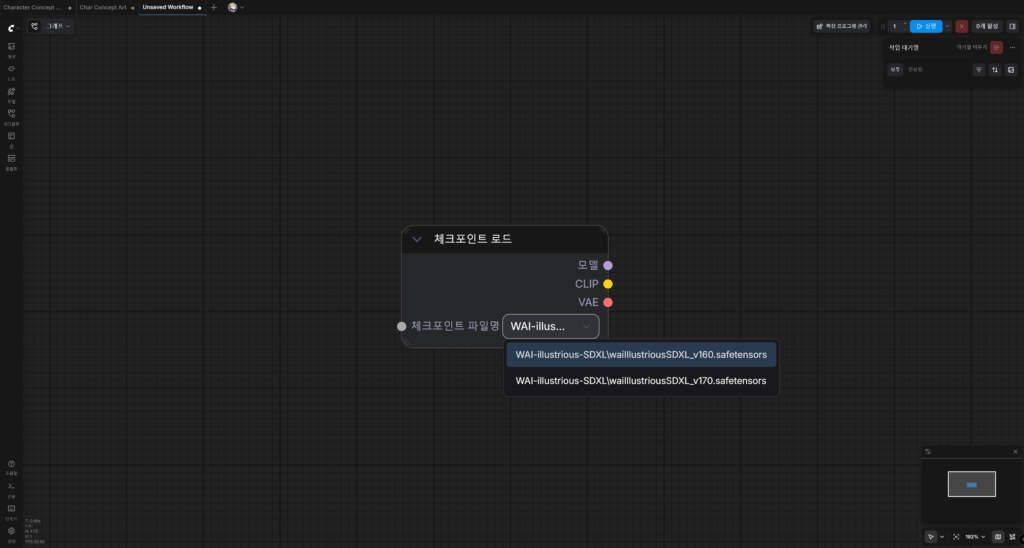The height and width of the screenshot is (548, 1024).
Task: Open the extension manager button
Action: coord(842,27)
